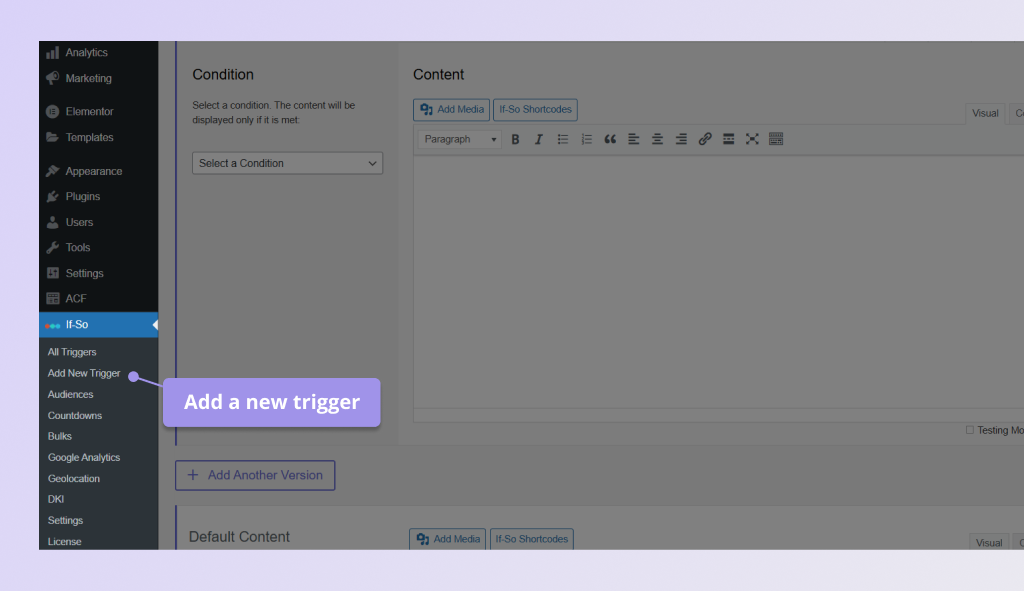
Task: Switch to the Visual editor tab
Action: click(x=985, y=112)
